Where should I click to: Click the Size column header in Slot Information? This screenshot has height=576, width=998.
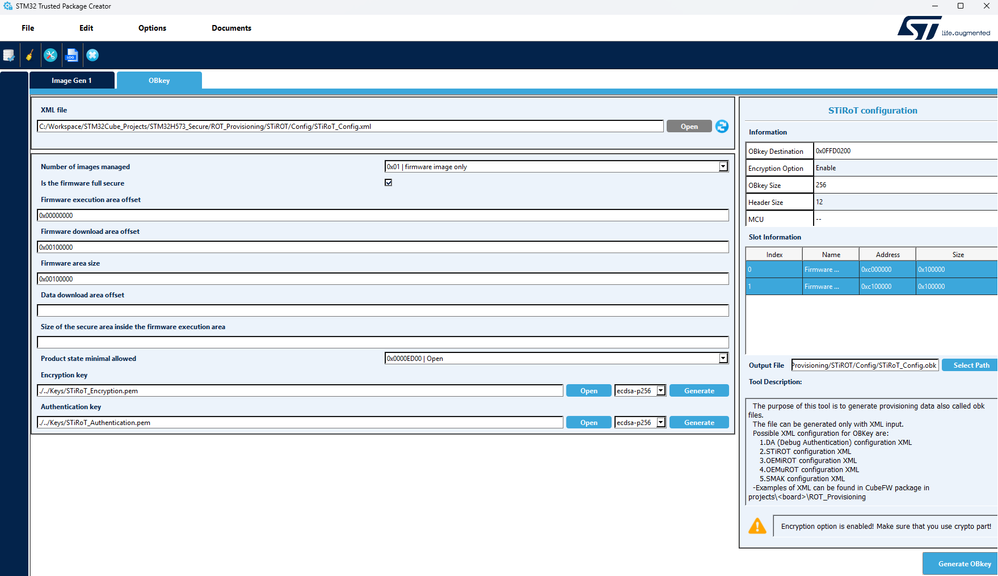[x=957, y=255]
